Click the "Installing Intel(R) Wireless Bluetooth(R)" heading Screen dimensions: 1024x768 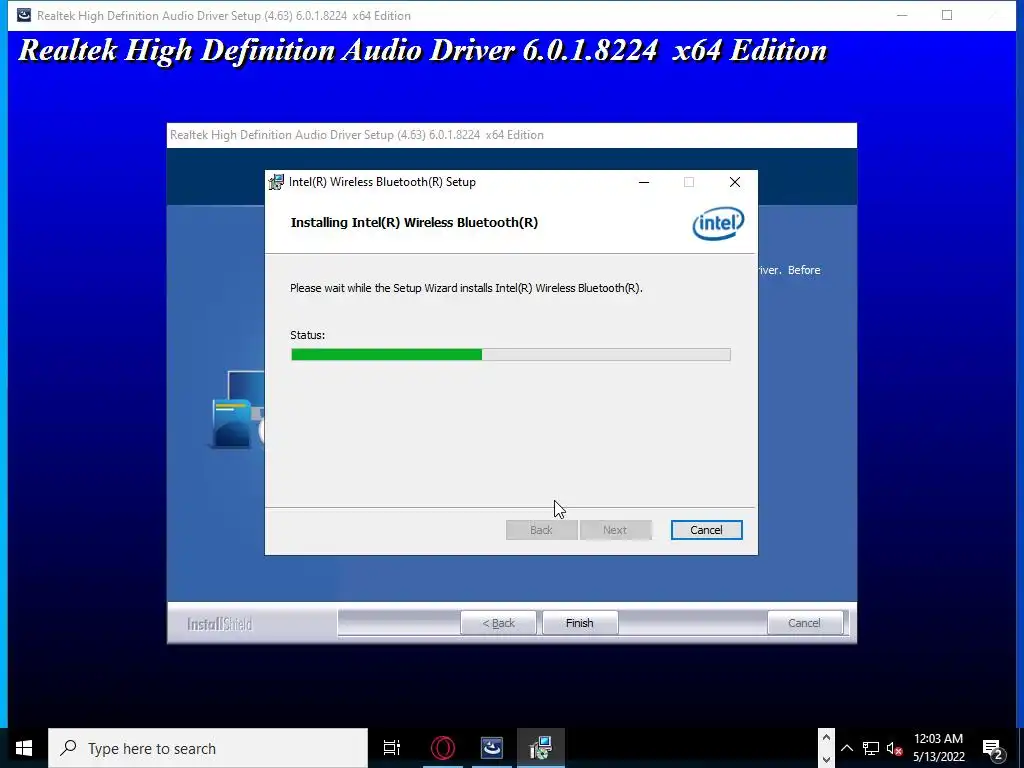[x=414, y=223]
